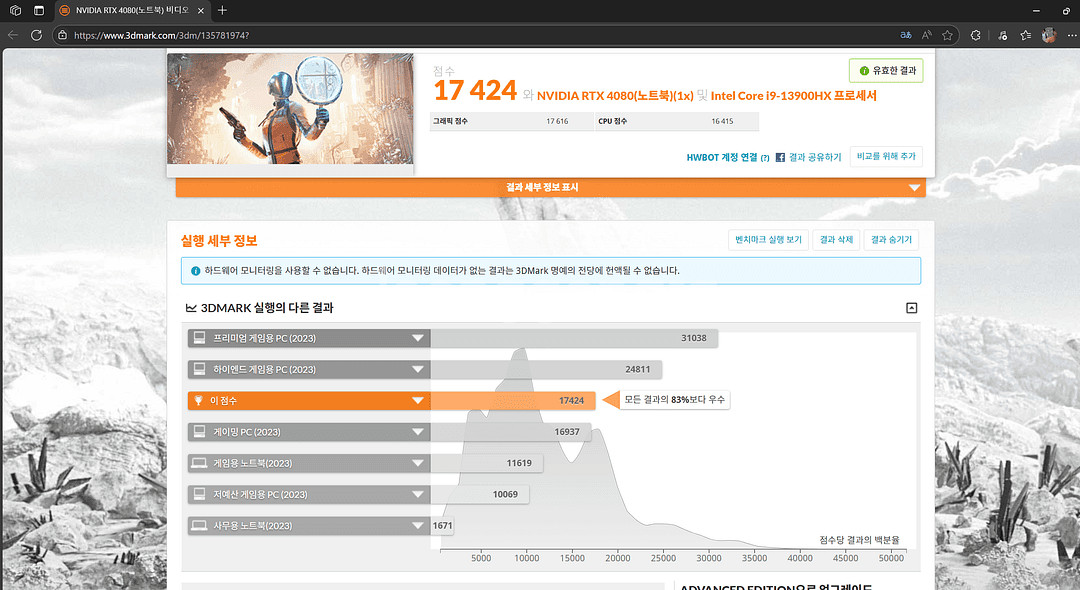Open the favorites list
Image resolution: width=1080 pixels, height=590 pixels.
click(1026, 35)
